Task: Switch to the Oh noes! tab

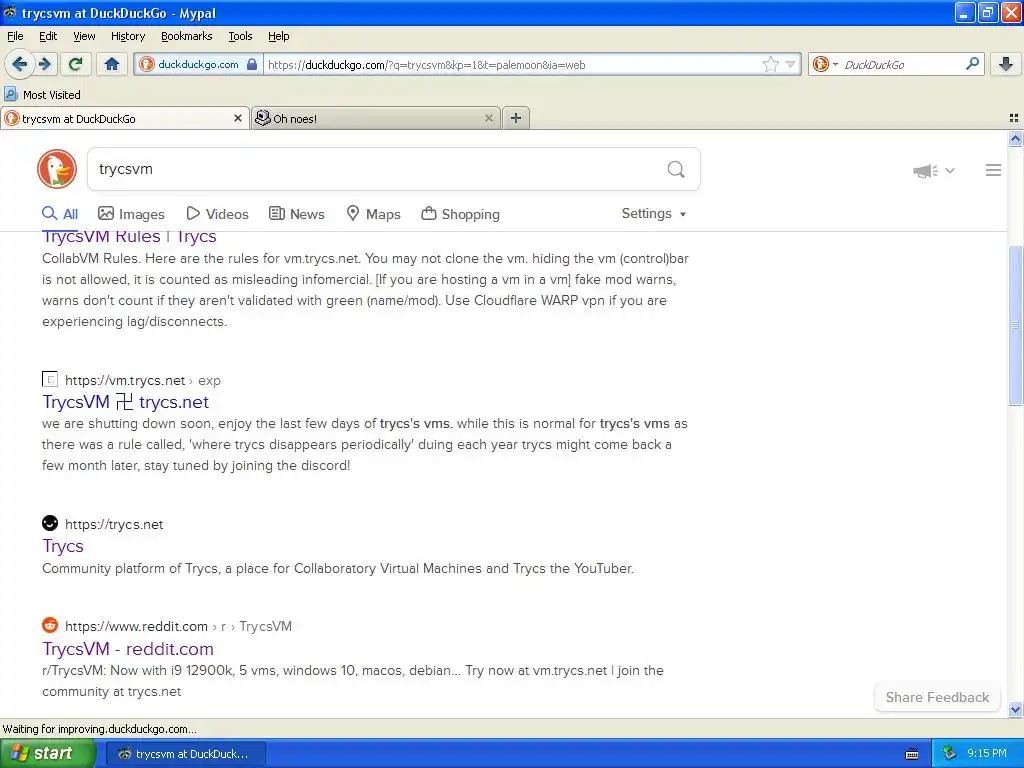Action: [376, 118]
